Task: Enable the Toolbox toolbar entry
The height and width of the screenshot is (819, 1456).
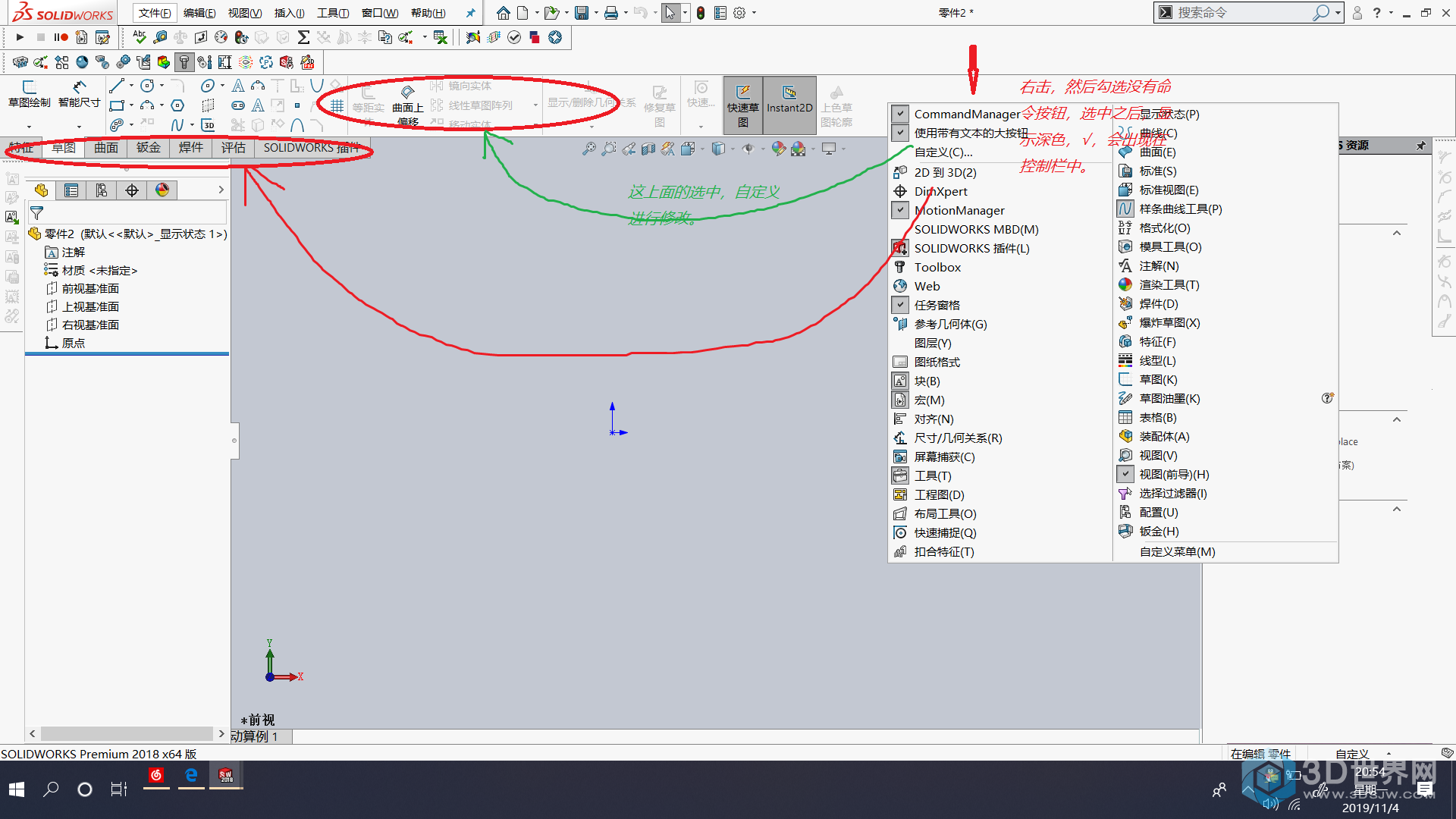Action: click(x=937, y=267)
